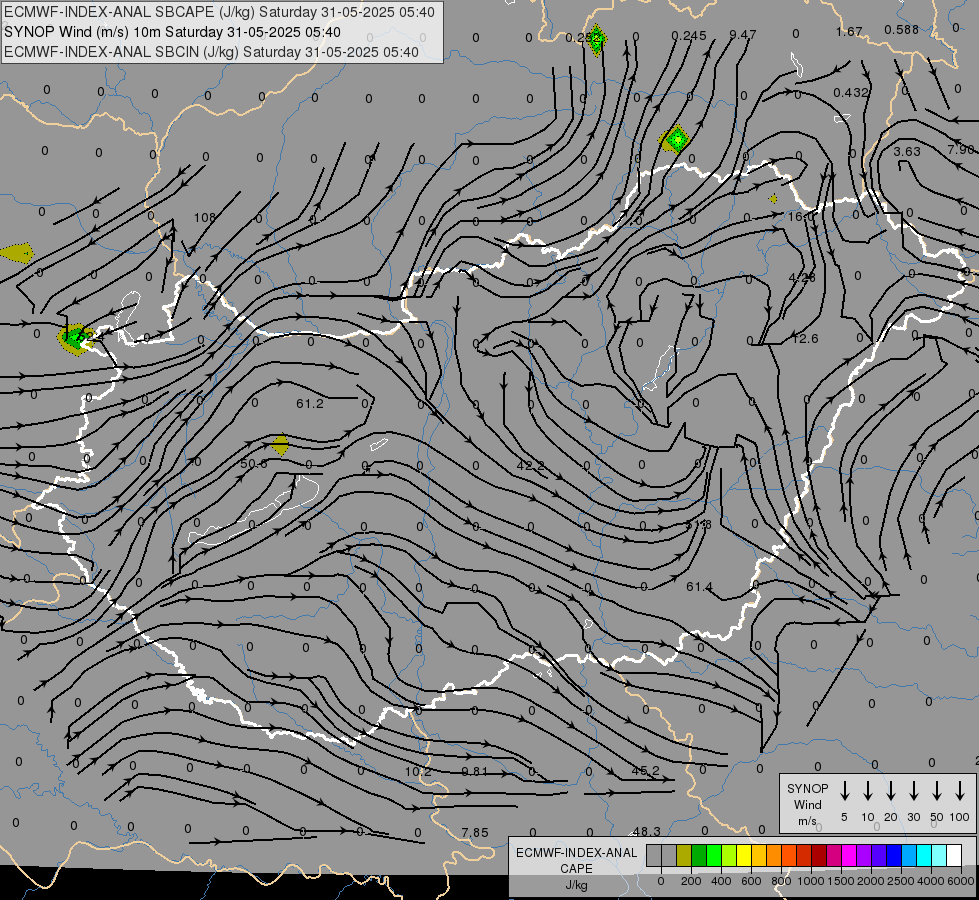This screenshot has height=900, width=979.
Task: Click the 0.432 value on the map
Action: pyautogui.click(x=850, y=92)
